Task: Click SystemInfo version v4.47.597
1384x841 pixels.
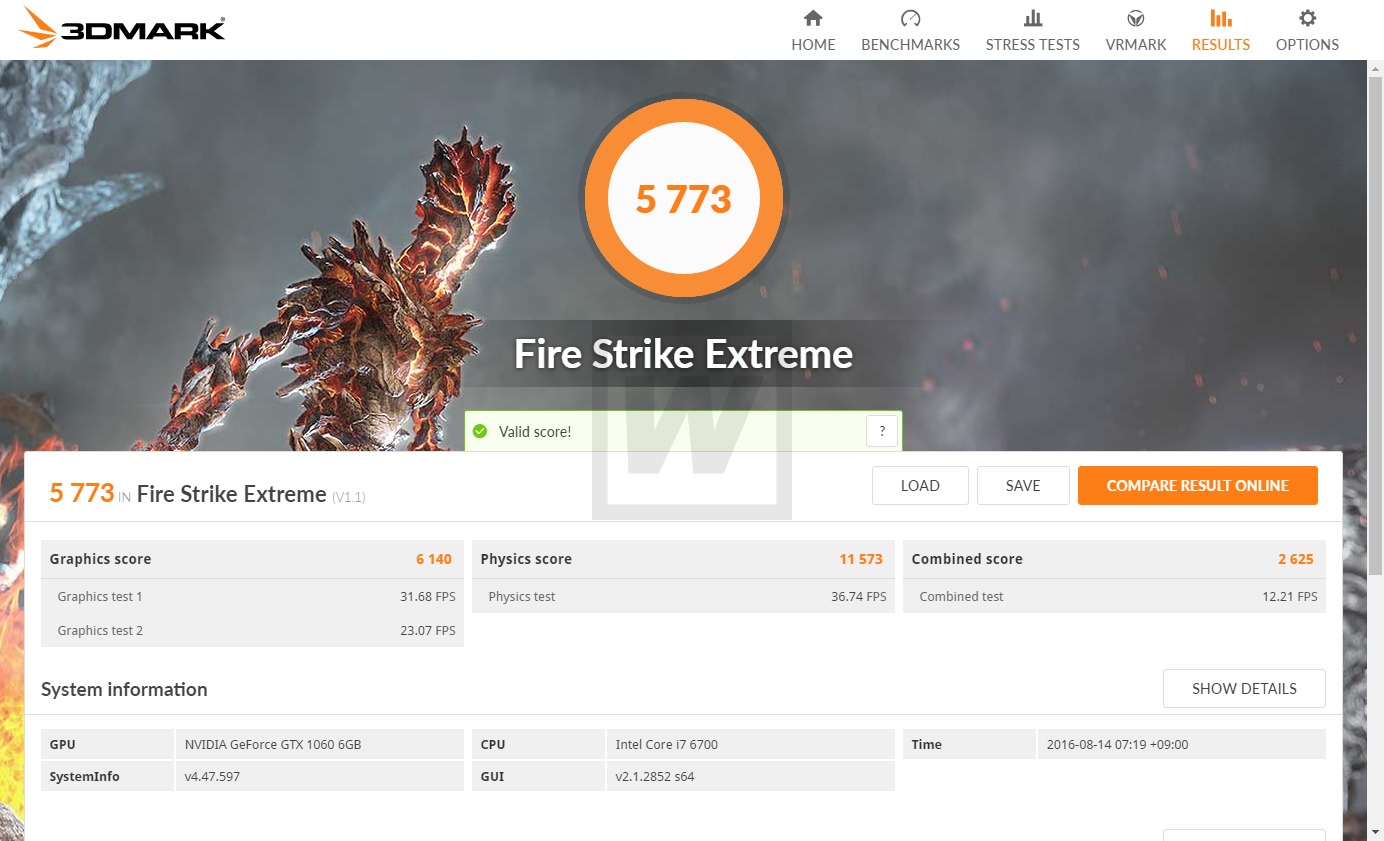Action: (x=212, y=776)
